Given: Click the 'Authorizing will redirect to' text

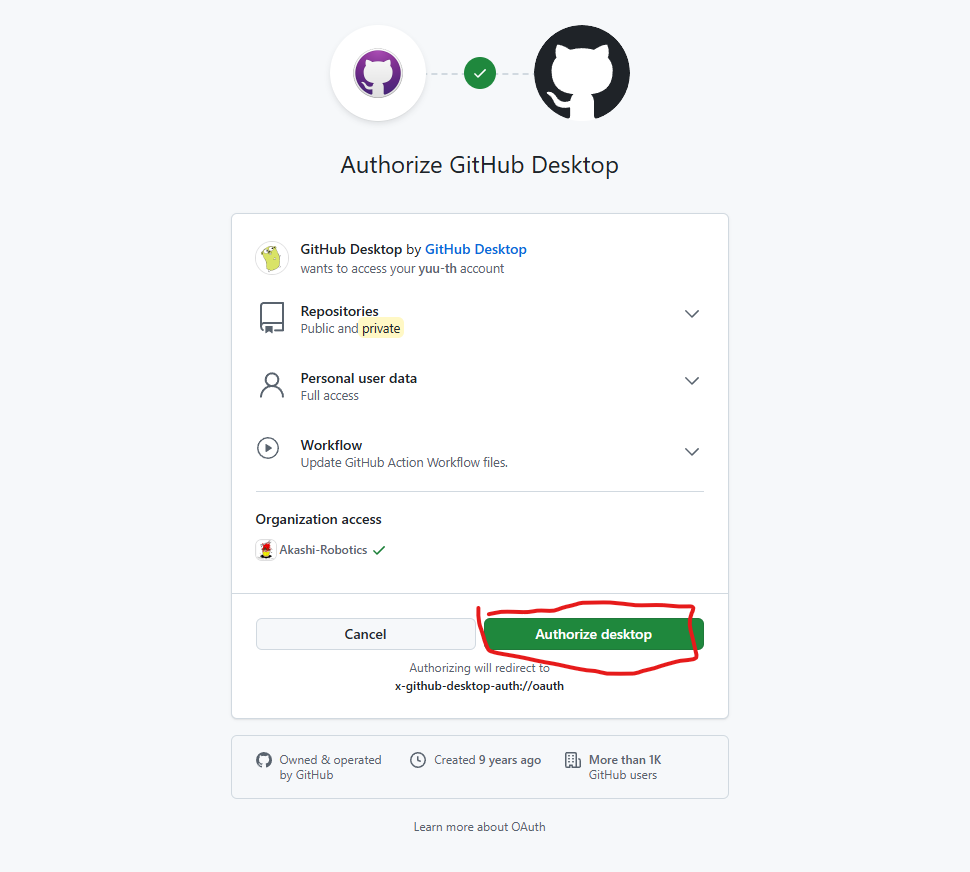Looking at the screenshot, I should pyautogui.click(x=479, y=668).
